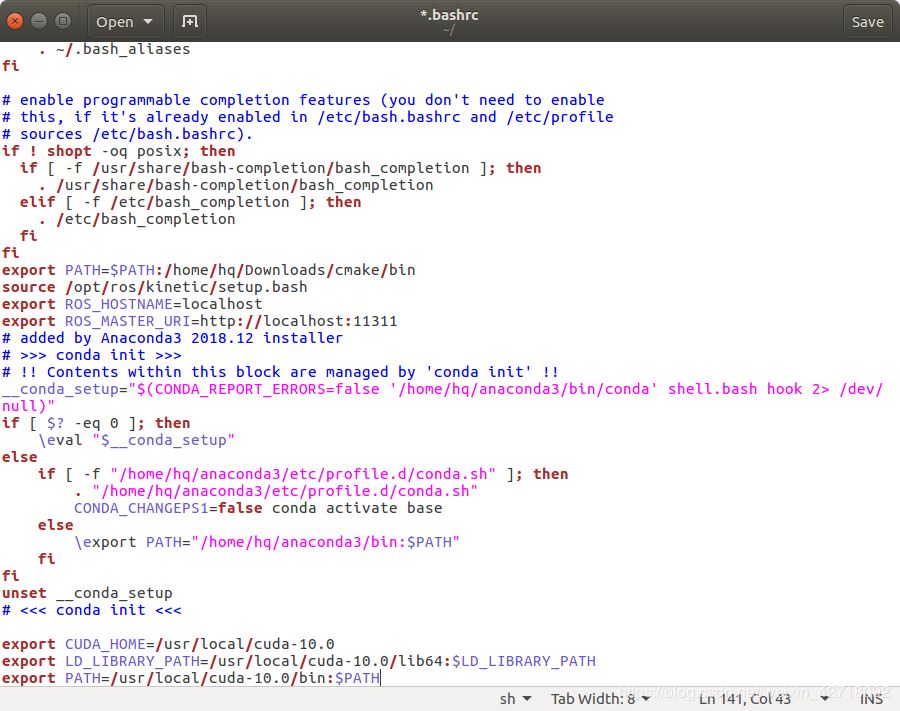Save the .bashrc file
The height and width of the screenshot is (711, 900).
coord(866,21)
